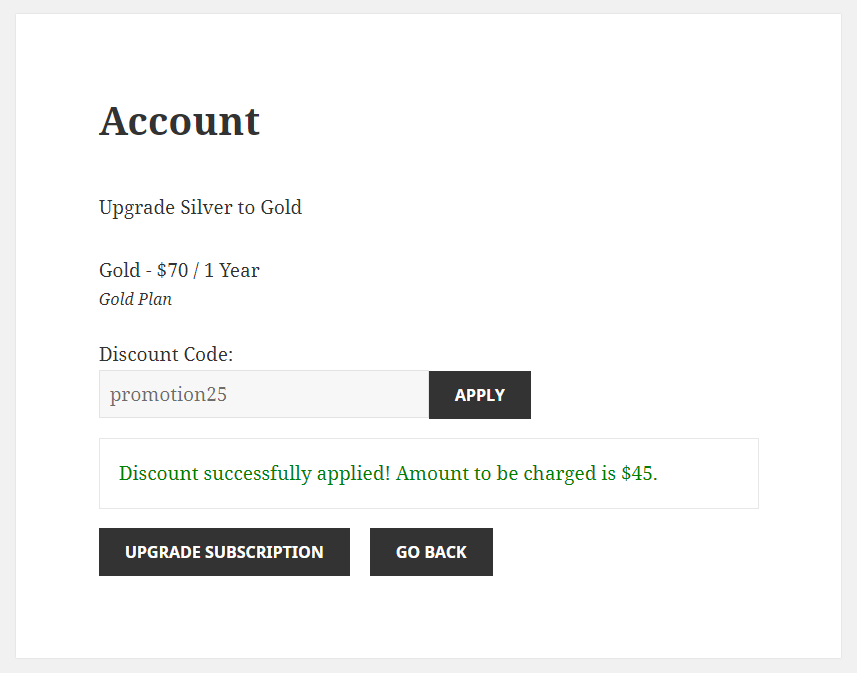
Task: Click the $45 amount in the message
Action: (637, 474)
